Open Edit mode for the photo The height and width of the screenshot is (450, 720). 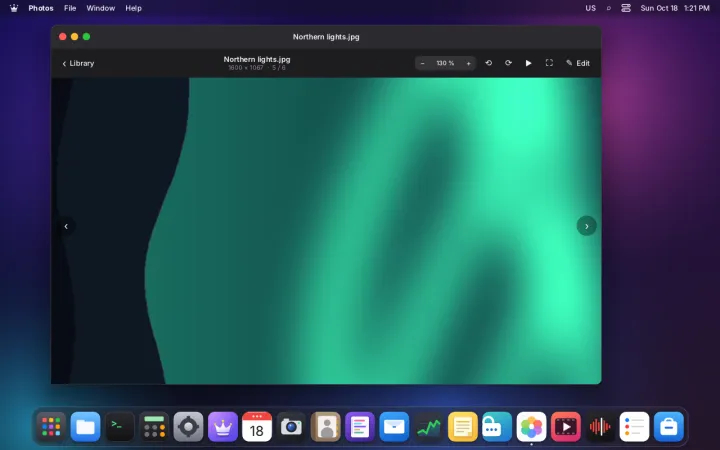click(578, 63)
